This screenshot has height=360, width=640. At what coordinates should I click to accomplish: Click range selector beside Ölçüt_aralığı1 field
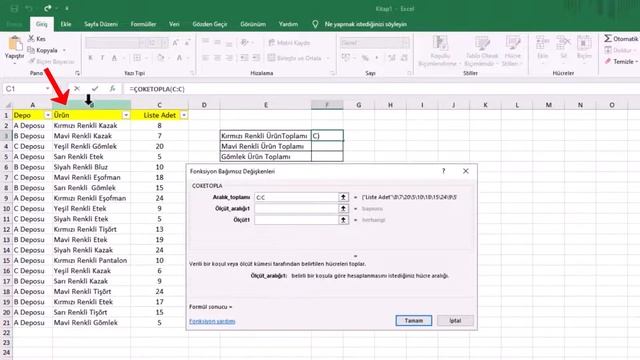pyautogui.click(x=344, y=209)
